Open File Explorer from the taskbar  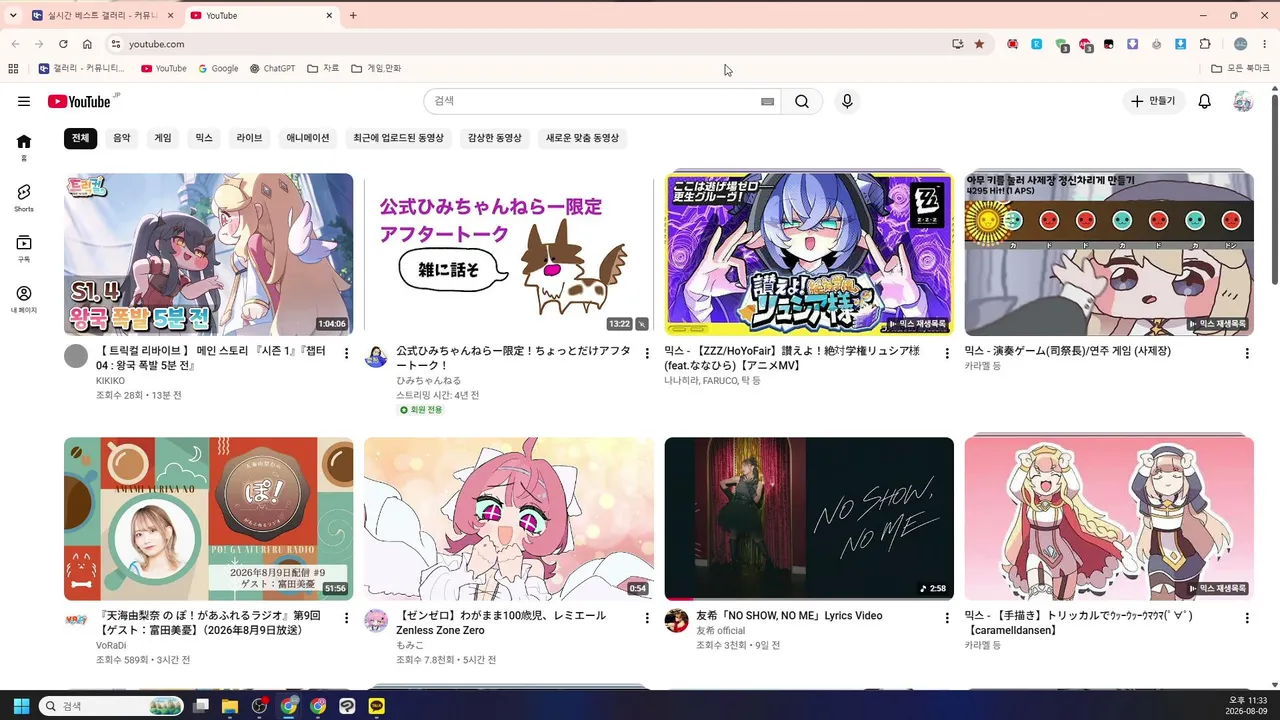[230, 706]
